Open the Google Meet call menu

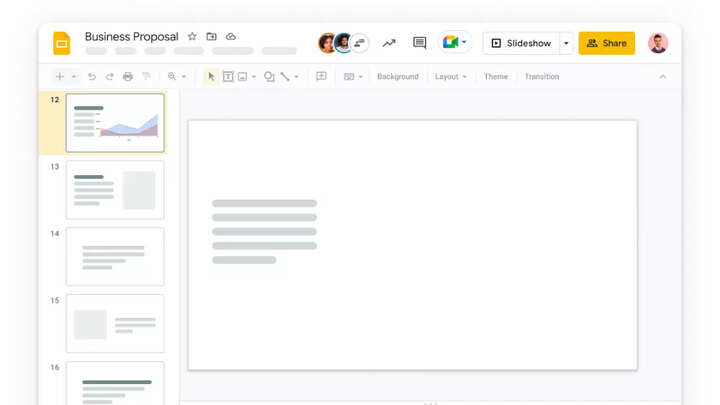pyautogui.click(x=455, y=43)
